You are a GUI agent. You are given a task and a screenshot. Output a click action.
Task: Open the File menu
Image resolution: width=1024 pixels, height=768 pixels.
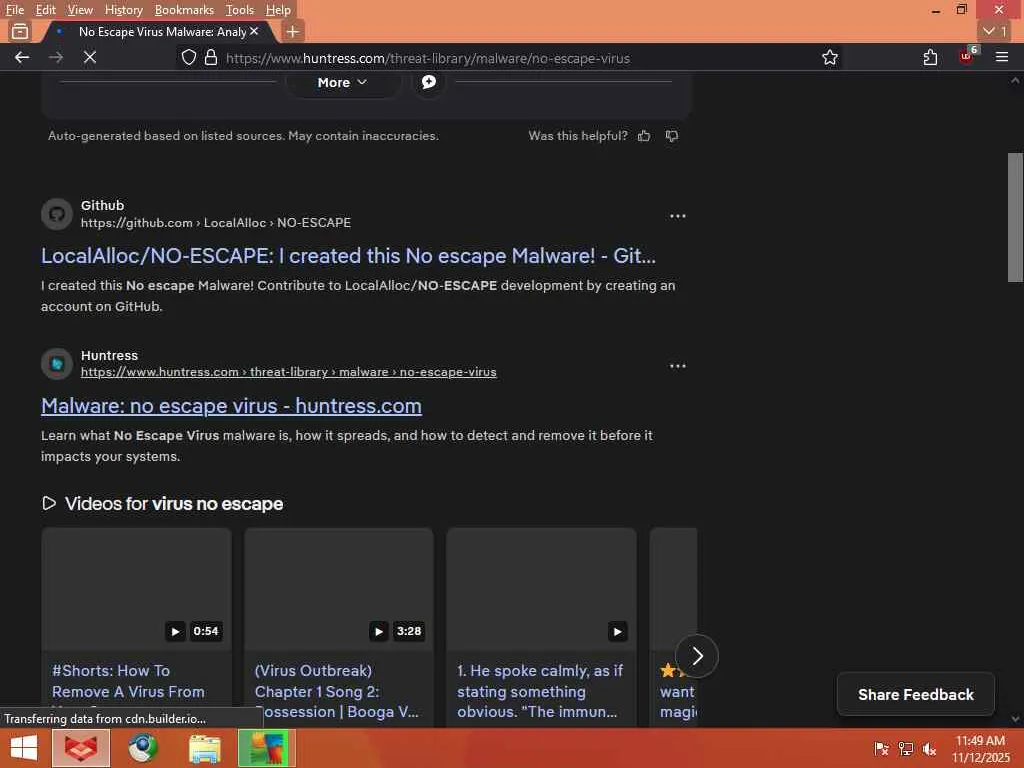coord(14,10)
